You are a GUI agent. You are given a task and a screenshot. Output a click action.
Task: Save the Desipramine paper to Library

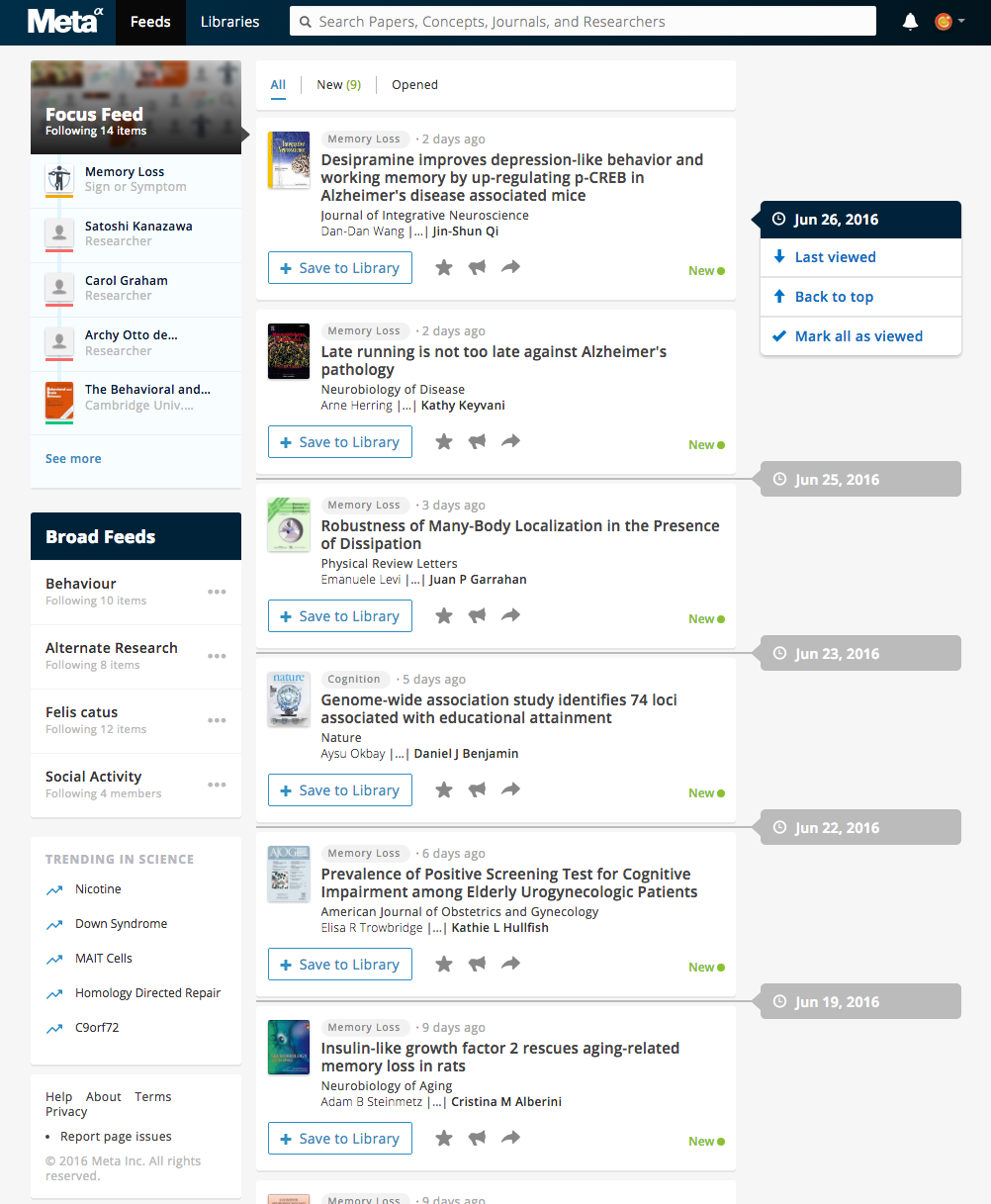tap(340, 268)
